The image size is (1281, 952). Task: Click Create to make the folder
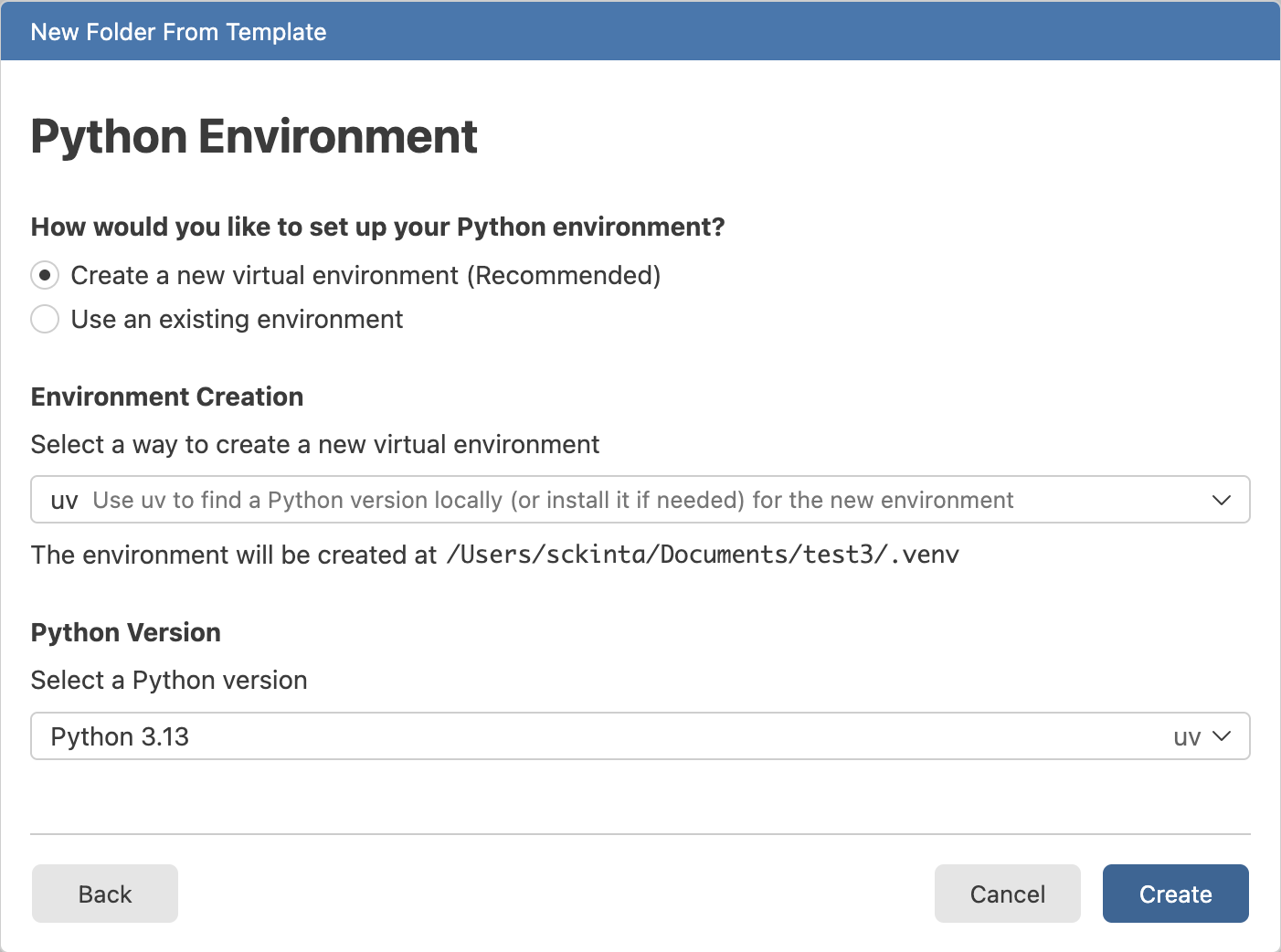(x=1175, y=894)
